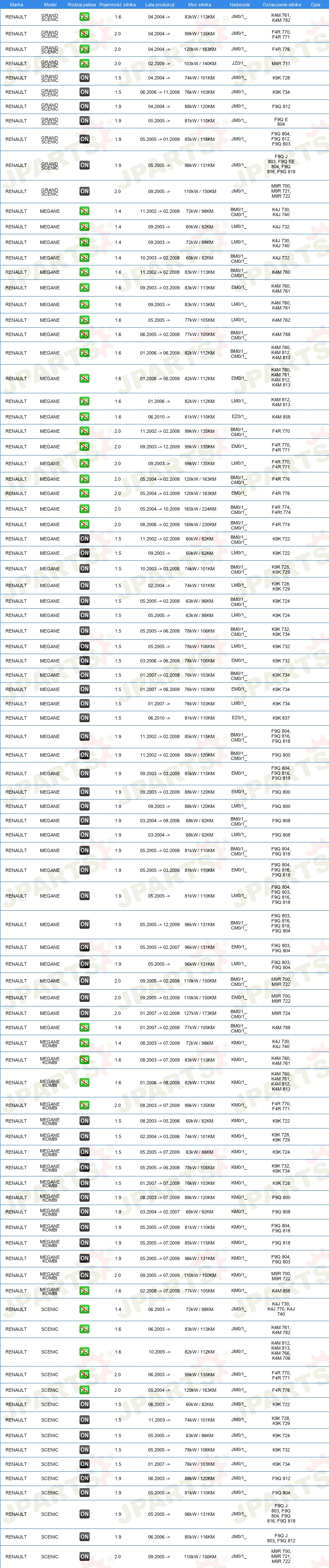The height and width of the screenshot is (1568, 329).
Task: Click the Rodzaj paliwa column header
Action: 82,4
